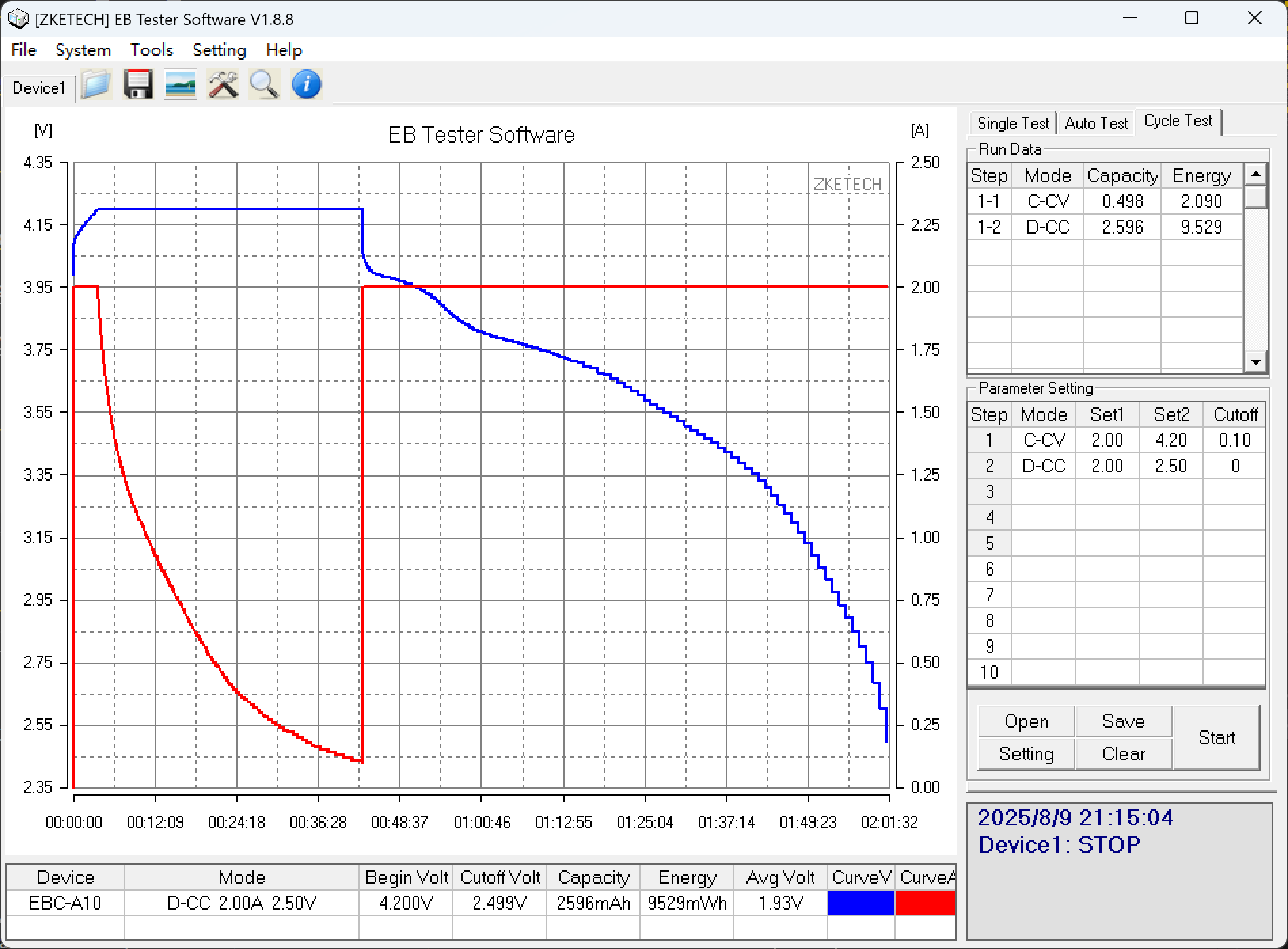
Task: Click the 9529mWh energy result
Action: click(x=687, y=904)
